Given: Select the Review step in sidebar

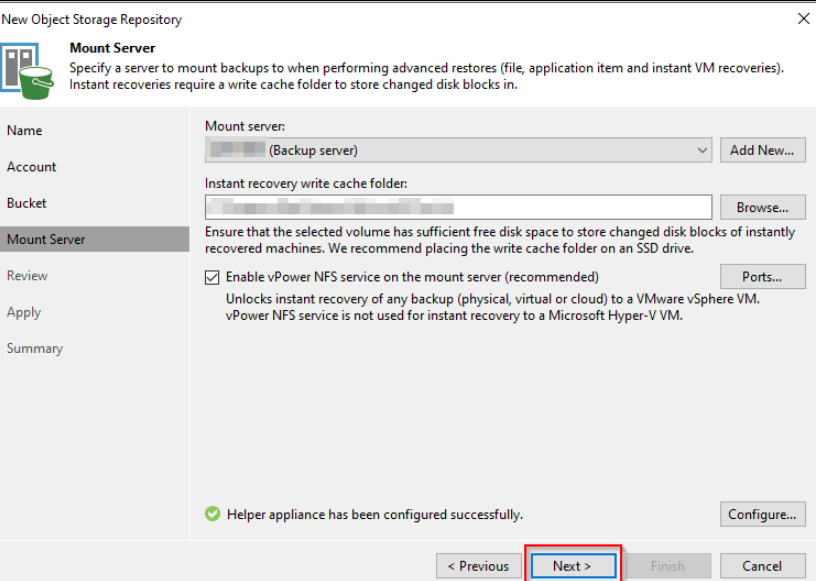Looking at the screenshot, I should [27, 276].
